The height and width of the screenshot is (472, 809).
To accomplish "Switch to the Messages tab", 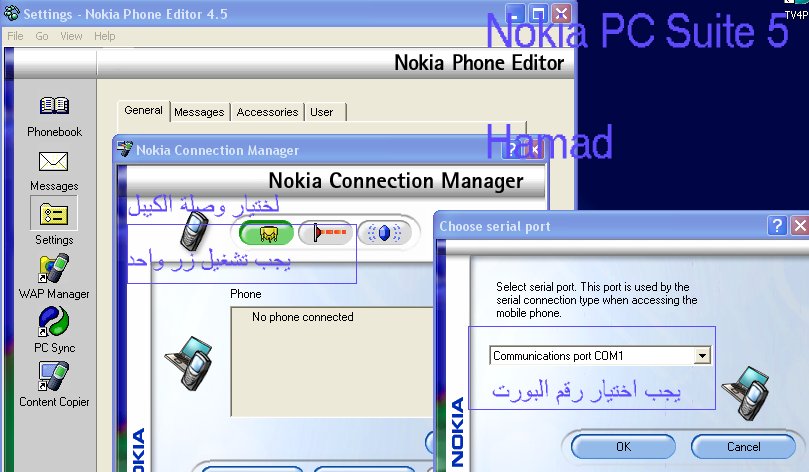I will click(x=199, y=112).
